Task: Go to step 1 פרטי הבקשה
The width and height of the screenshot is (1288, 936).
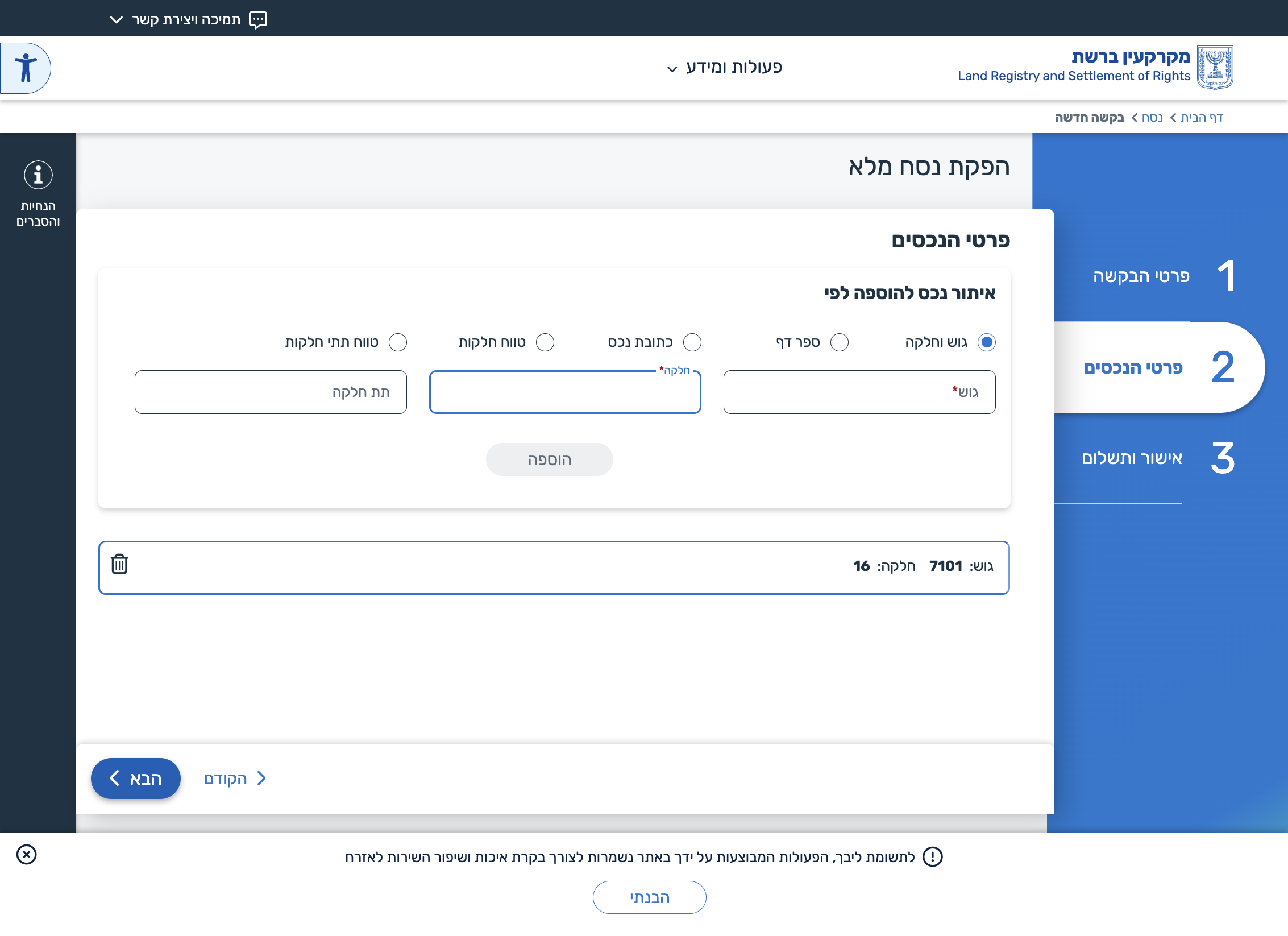Action: pos(1164,276)
